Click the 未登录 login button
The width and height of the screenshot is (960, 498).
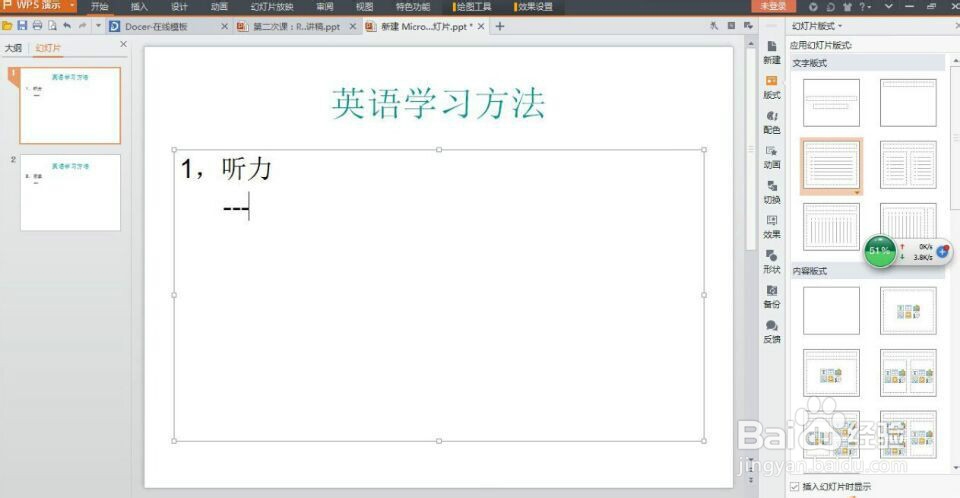pos(773,6)
